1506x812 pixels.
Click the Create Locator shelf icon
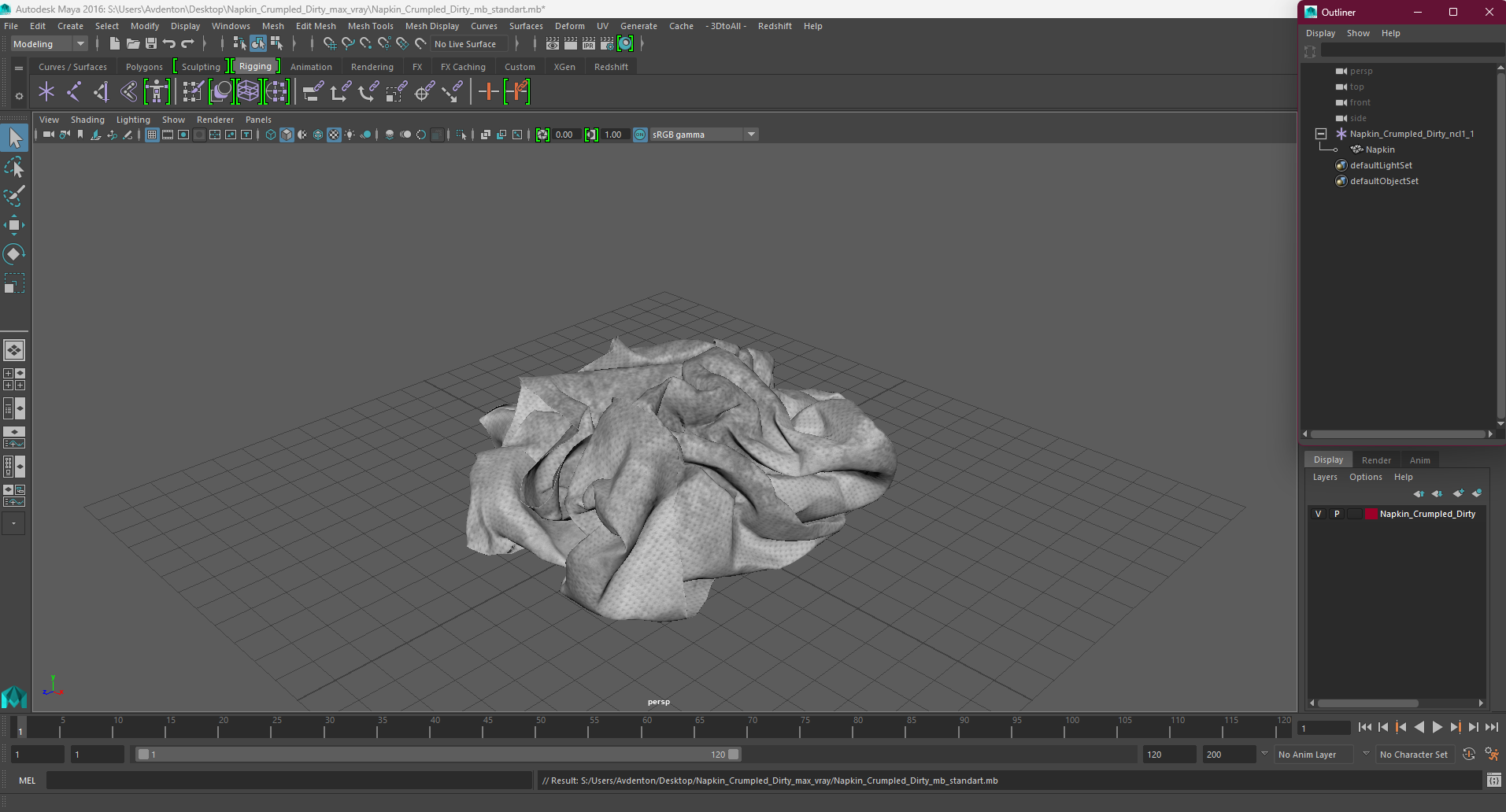(x=46, y=92)
